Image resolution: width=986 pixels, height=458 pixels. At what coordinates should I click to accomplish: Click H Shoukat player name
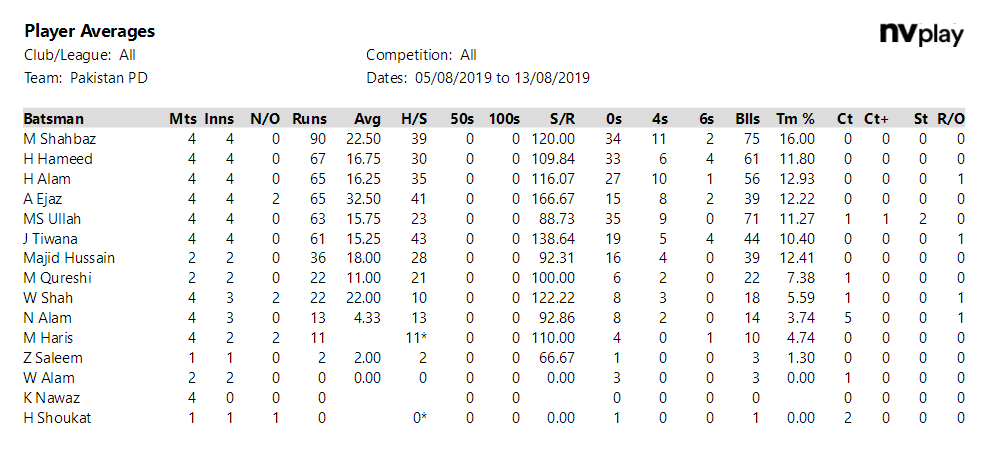(57, 418)
